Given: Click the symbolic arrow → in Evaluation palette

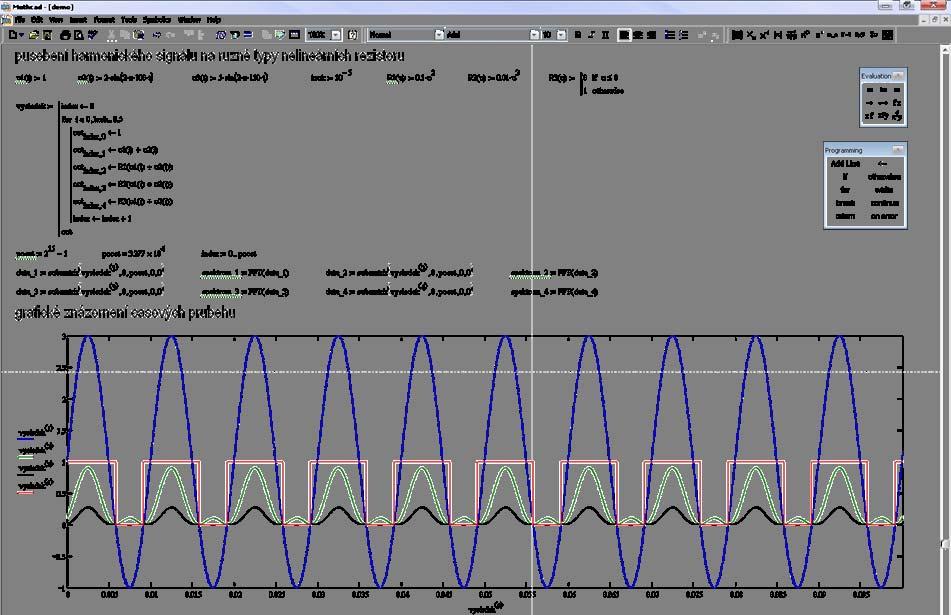Looking at the screenshot, I should pos(870,103).
